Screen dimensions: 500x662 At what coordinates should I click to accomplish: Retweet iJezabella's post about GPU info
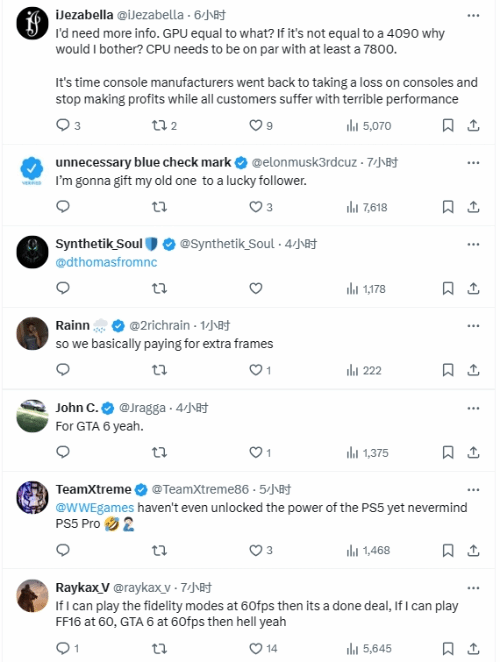pyautogui.click(x=164, y=125)
